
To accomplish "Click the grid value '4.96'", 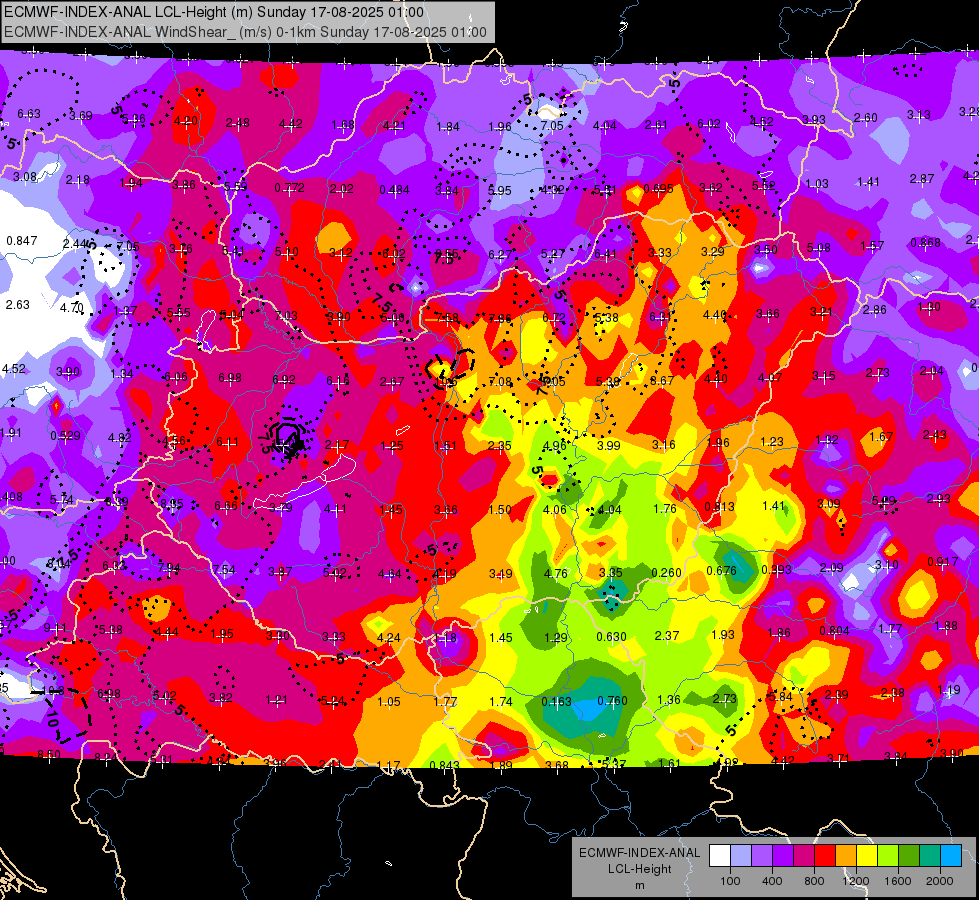I will tap(554, 446).
